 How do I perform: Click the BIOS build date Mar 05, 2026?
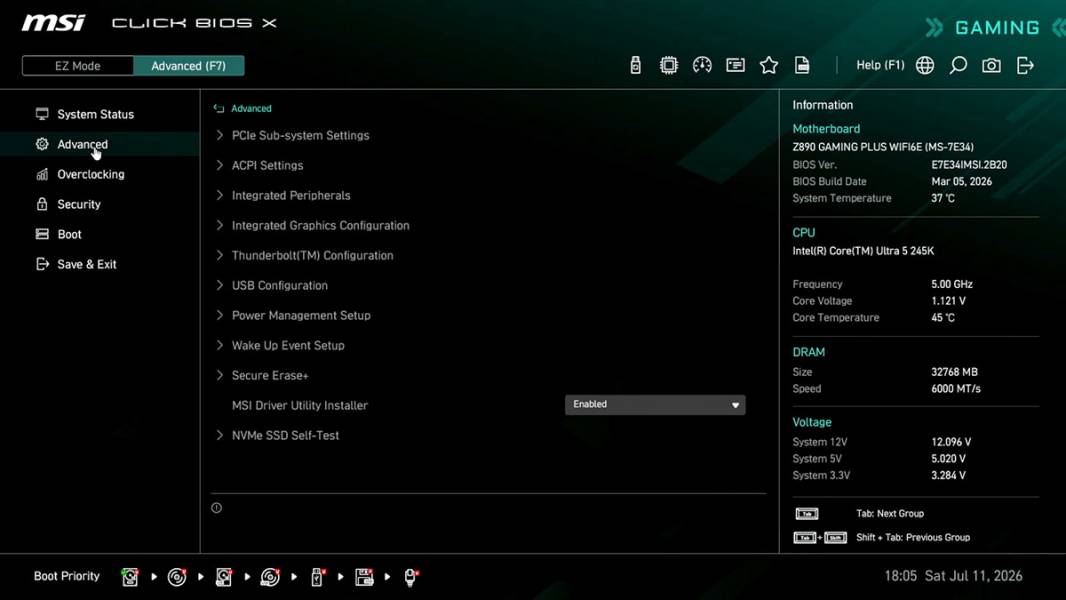961,181
